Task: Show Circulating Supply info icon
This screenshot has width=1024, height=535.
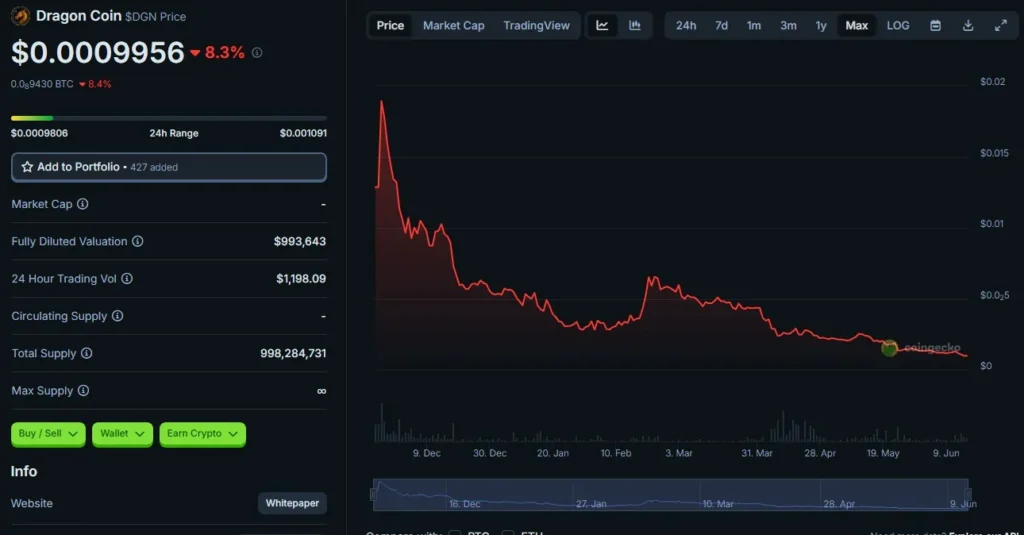Action: pos(118,316)
